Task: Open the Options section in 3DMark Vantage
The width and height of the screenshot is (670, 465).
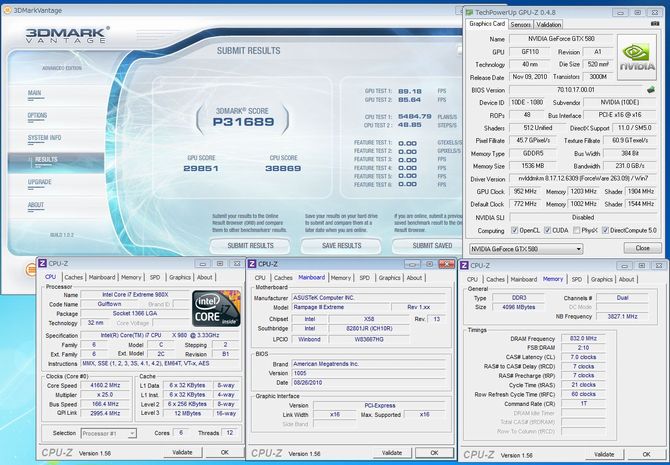Action: (x=37, y=115)
